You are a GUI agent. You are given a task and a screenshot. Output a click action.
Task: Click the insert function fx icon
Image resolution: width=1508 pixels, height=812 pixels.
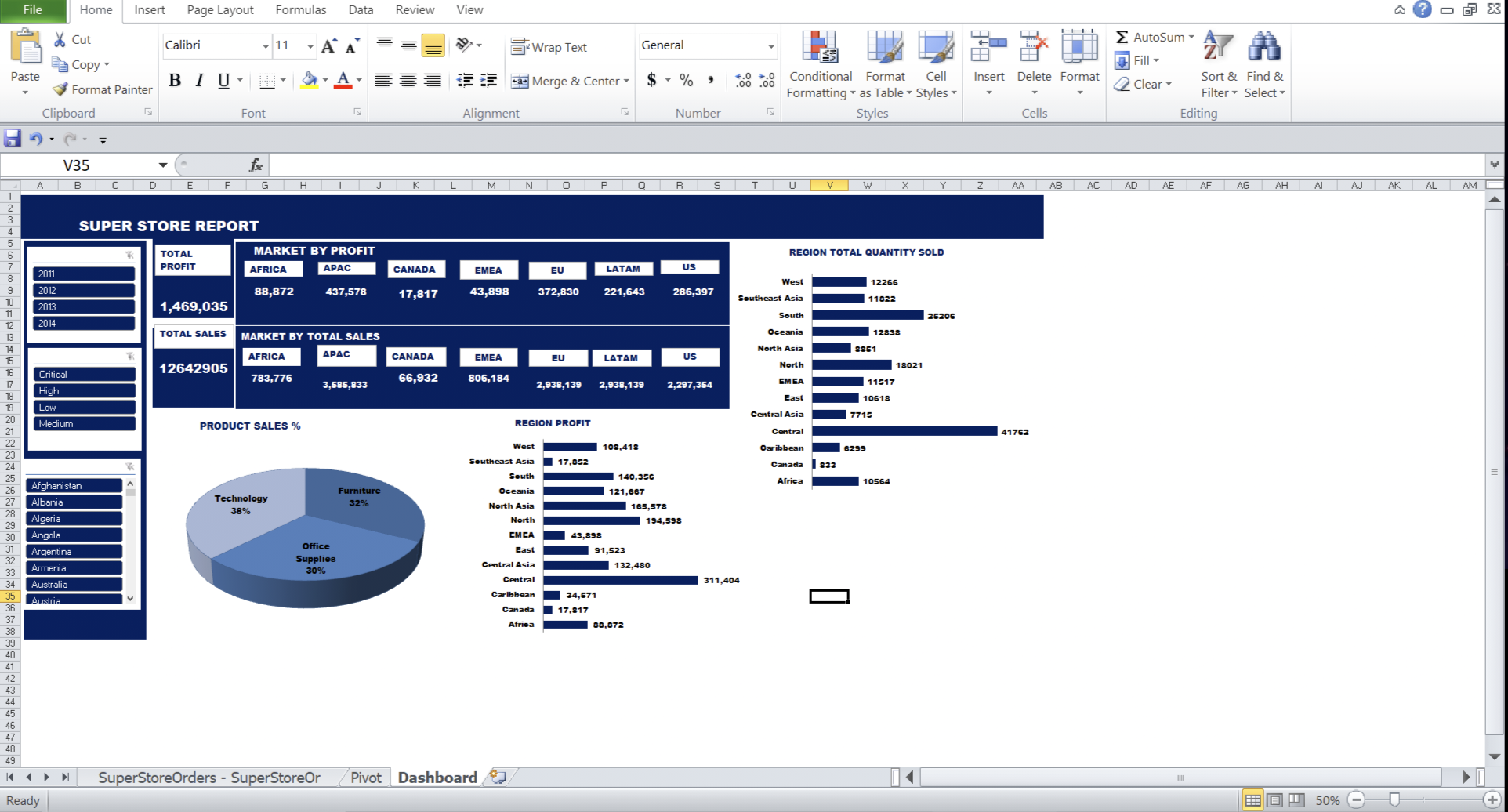click(256, 165)
